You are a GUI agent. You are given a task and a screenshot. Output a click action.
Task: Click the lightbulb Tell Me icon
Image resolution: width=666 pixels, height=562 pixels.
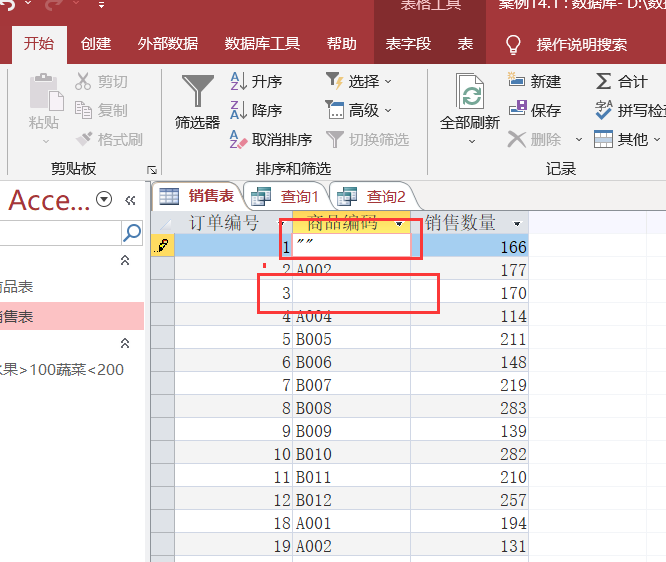coord(513,45)
